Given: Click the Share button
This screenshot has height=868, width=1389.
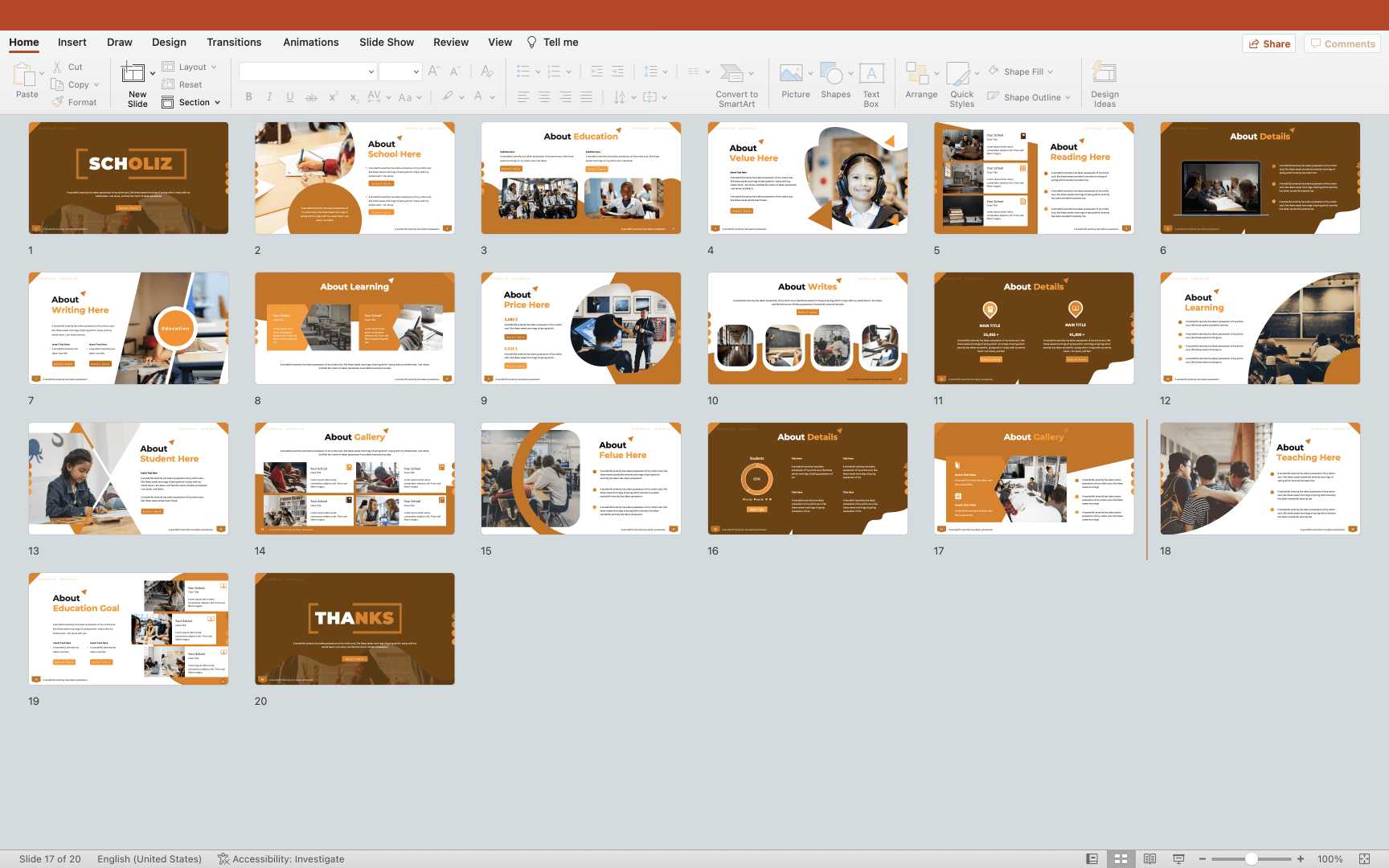Looking at the screenshot, I should pyautogui.click(x=1269, y=43).
